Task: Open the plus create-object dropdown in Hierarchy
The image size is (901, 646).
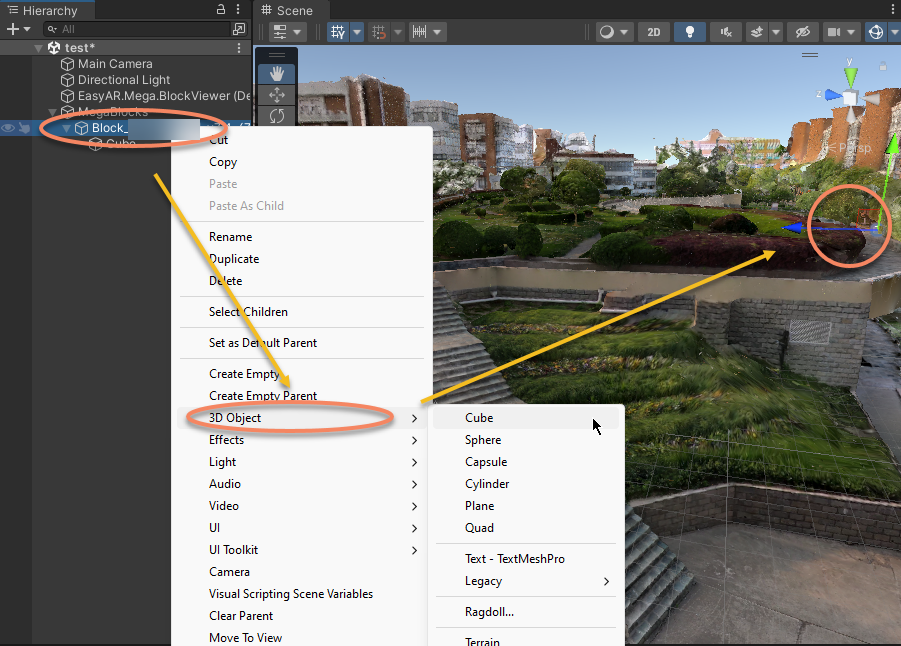Action: click(18, 29)
